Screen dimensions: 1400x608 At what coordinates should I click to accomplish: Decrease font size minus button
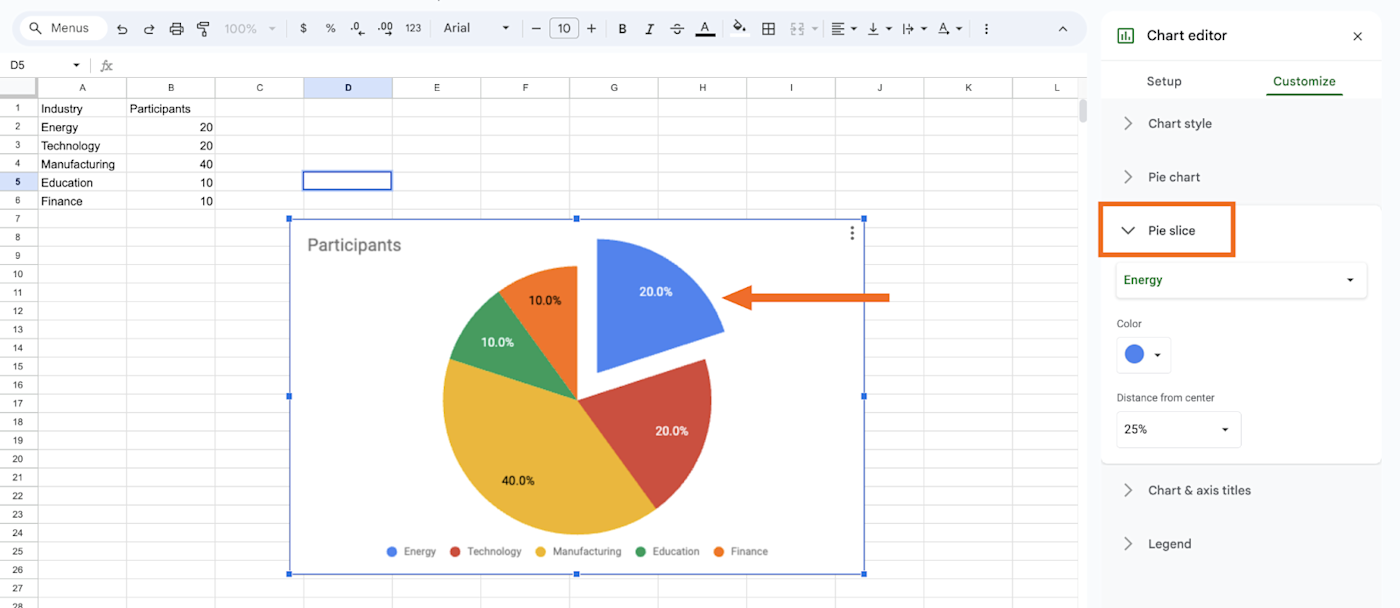[x=536, y=29]
